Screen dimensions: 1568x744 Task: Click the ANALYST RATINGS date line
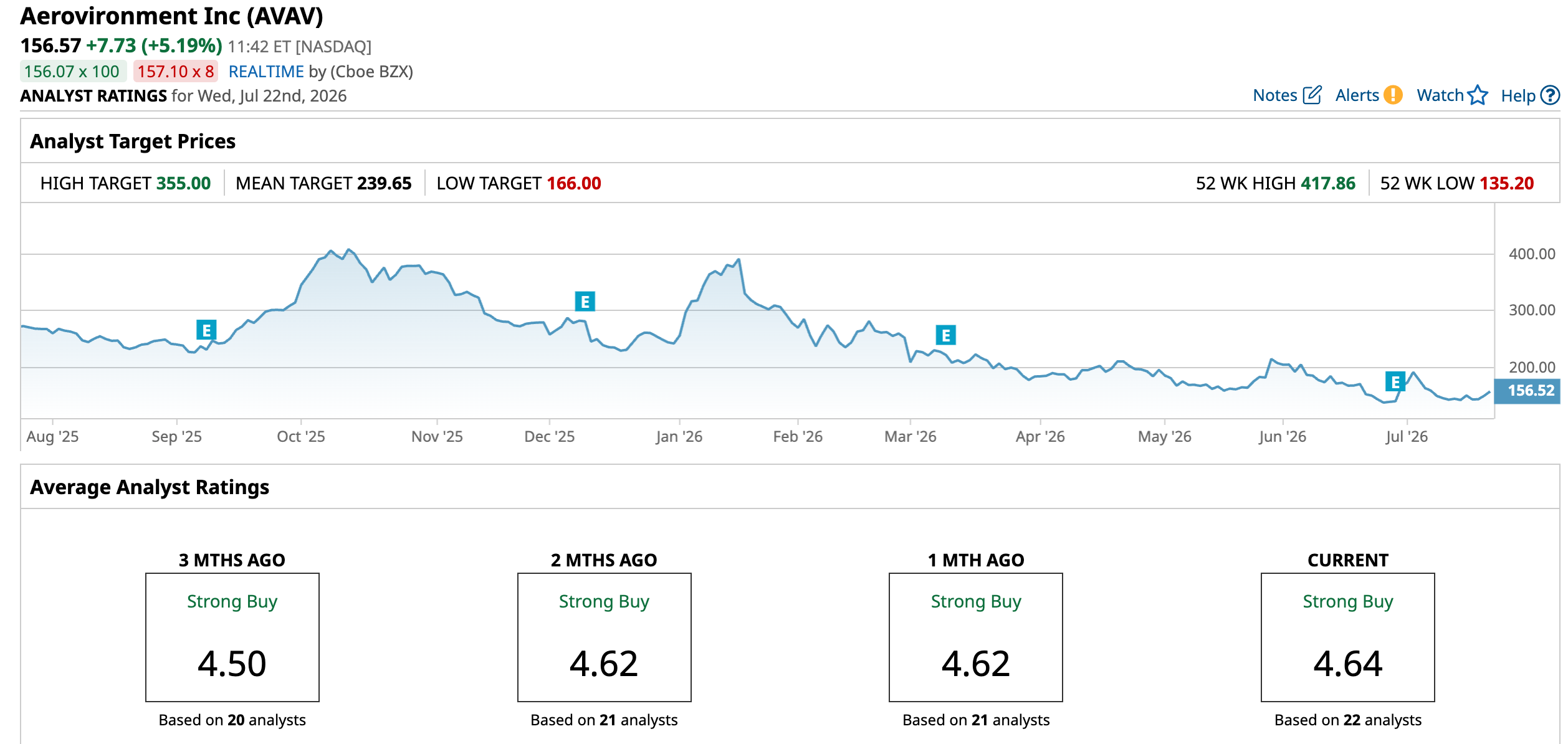pyautogui.click(x=183, y=96)
